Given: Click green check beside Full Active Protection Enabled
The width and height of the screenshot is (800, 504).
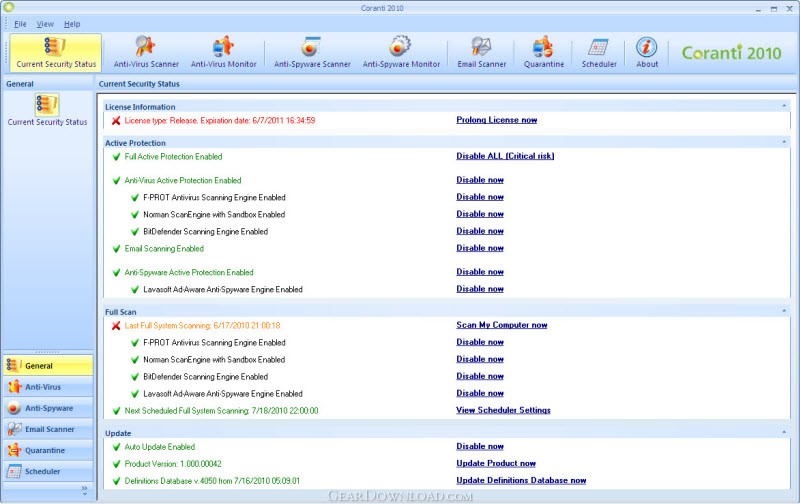Looking at the screenshot, I should 116,157.
